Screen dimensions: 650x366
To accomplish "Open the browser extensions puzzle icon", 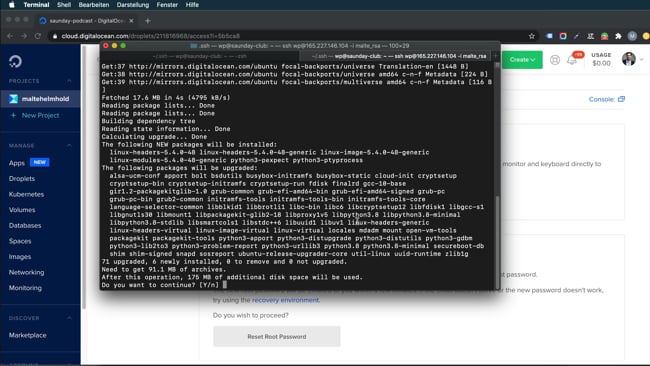I will pyautogui.click(x=618, y=36).
